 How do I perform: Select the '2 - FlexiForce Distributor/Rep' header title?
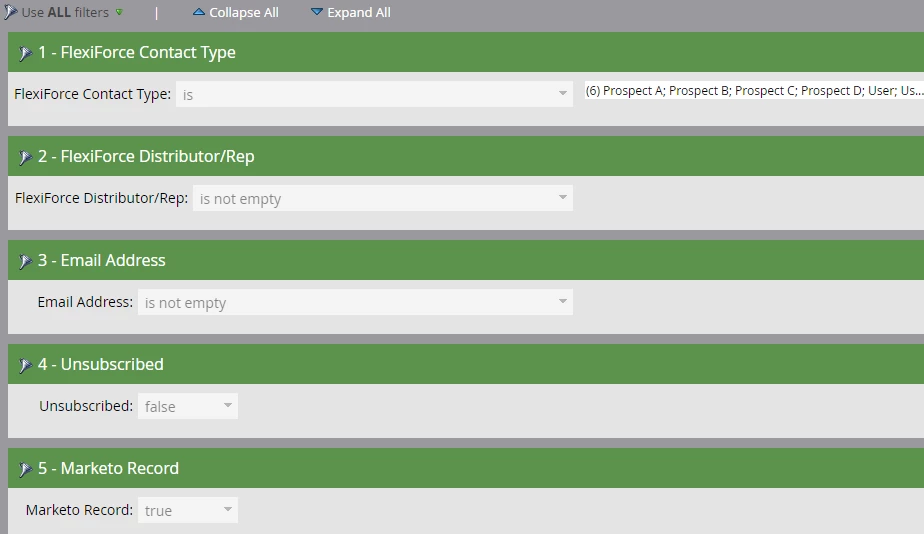pos(146,156)
